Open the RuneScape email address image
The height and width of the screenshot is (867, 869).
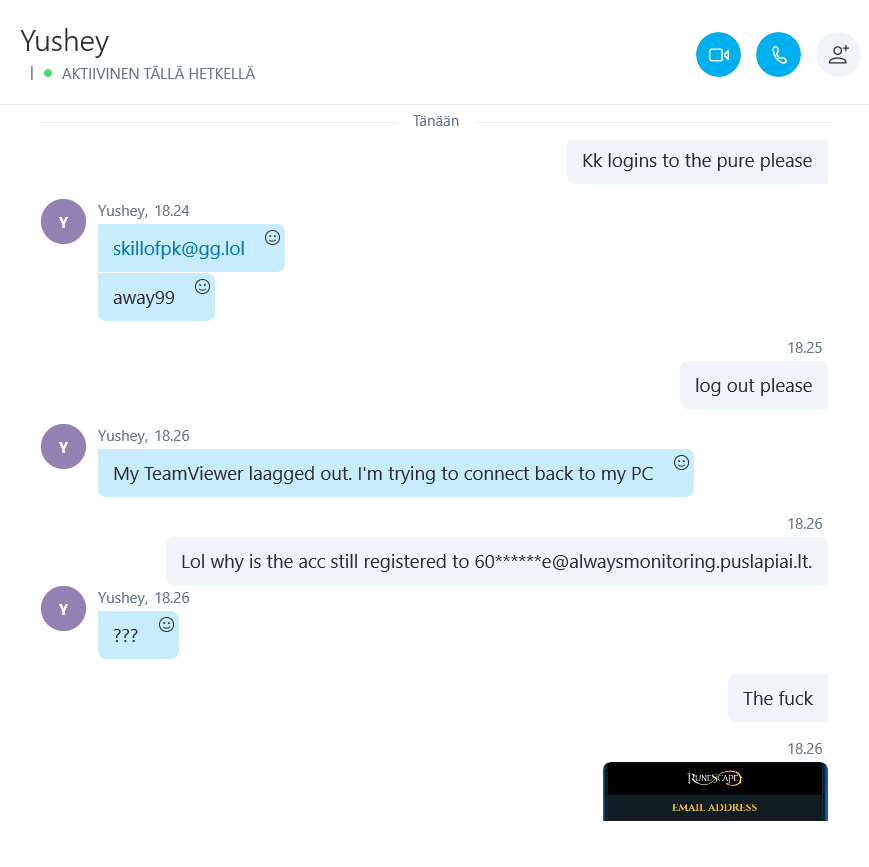click(x=715, y=791)
